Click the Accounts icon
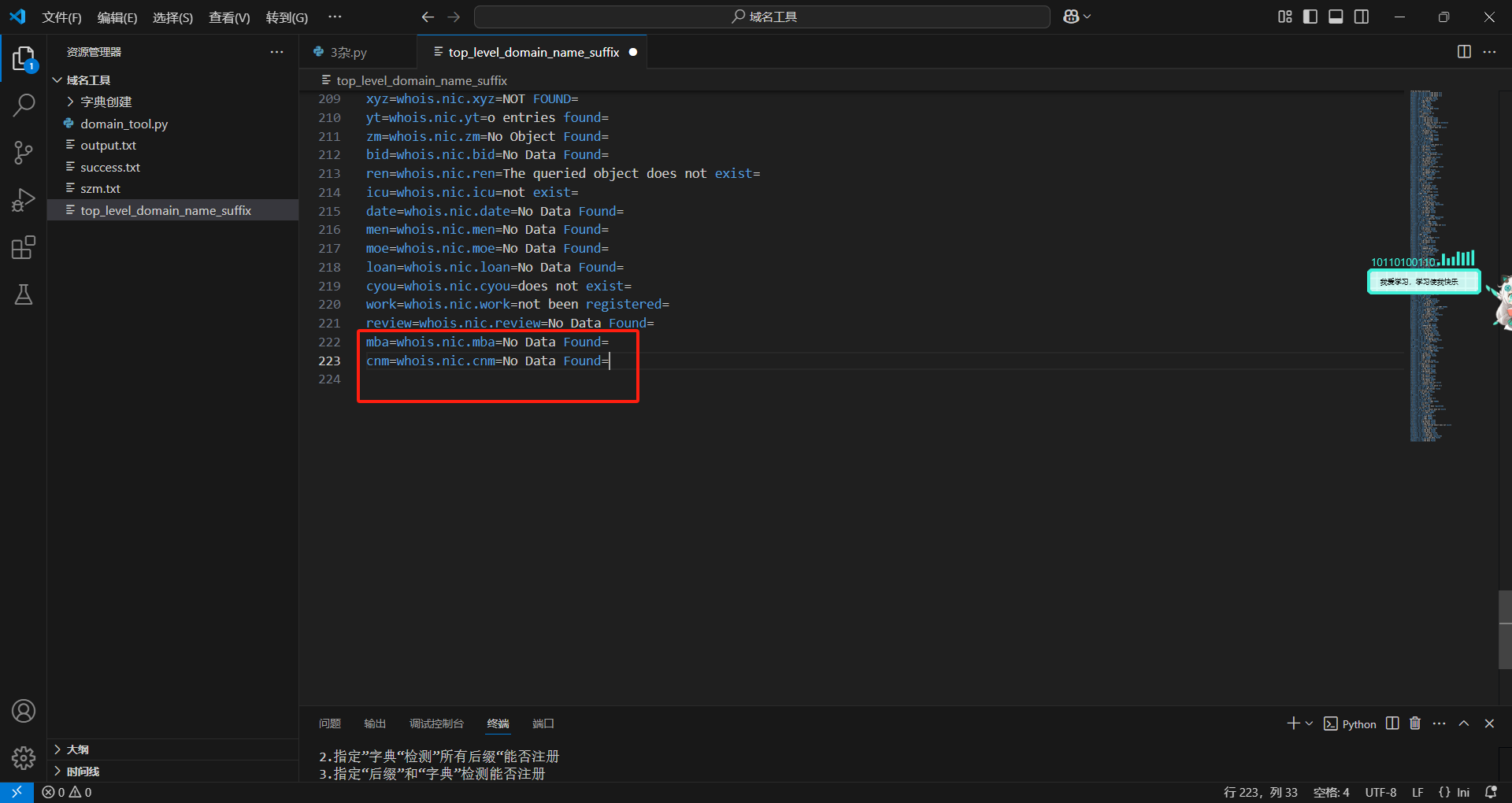 [24, 711]
